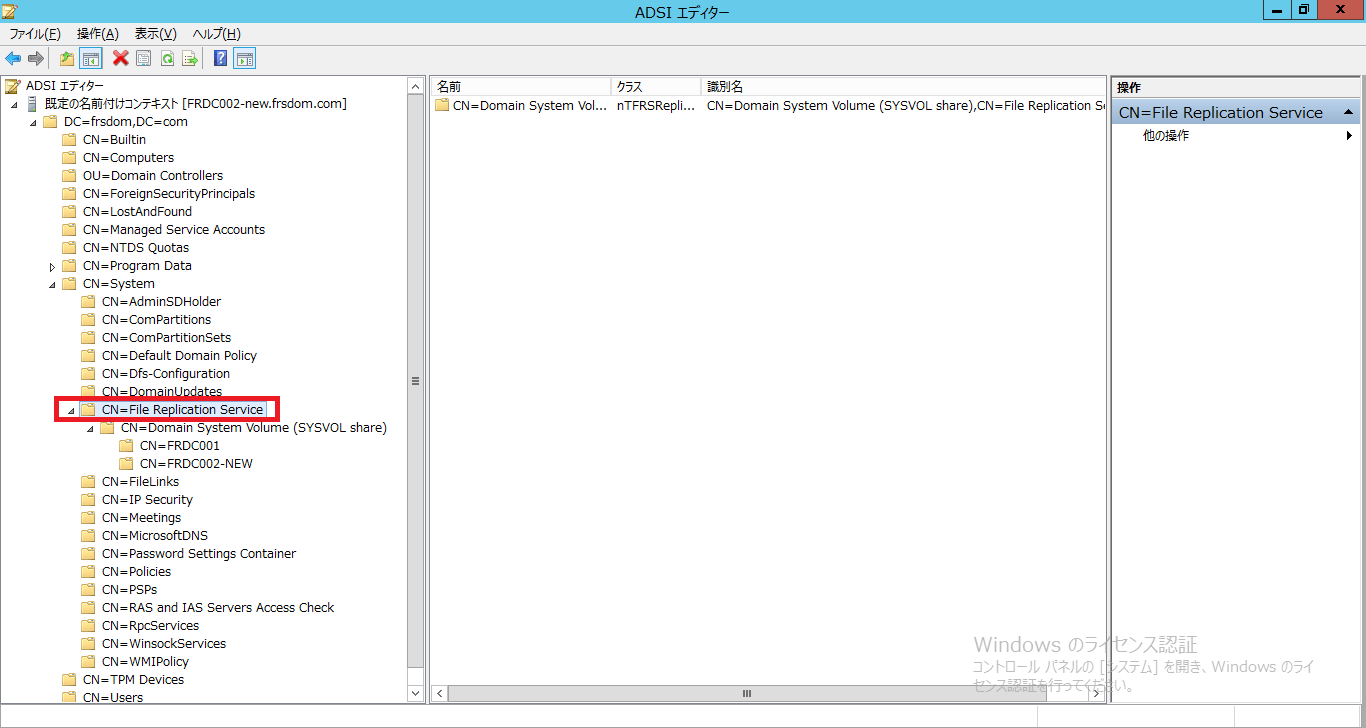Image resolution: width=1366 pixels, height=728 pixels.
Task: Open the 操作 menu
Action: (96, 33)
